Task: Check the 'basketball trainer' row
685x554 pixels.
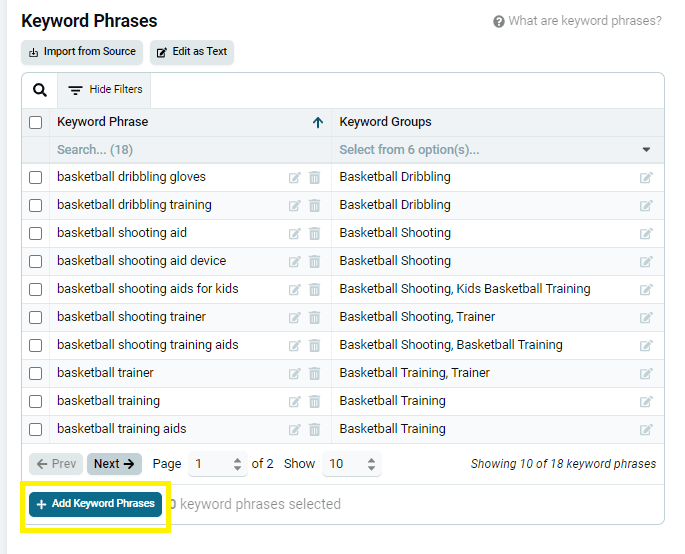Action: click(x=36, y=373)
